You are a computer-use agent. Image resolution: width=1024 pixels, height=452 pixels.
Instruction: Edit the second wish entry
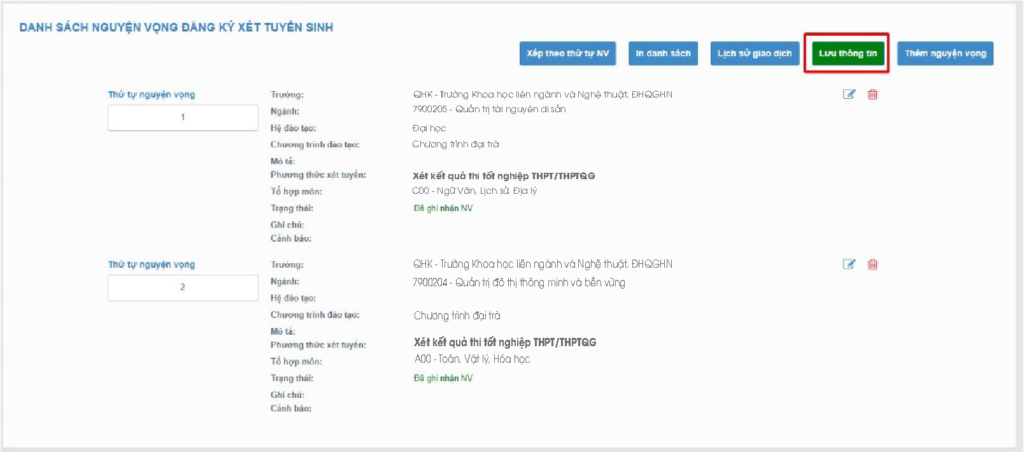[x=850, y=264]
